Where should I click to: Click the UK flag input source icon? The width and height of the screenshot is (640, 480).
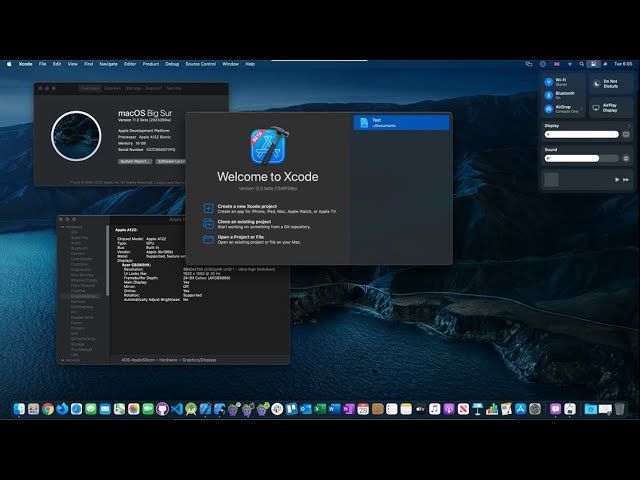click(557, 64)
